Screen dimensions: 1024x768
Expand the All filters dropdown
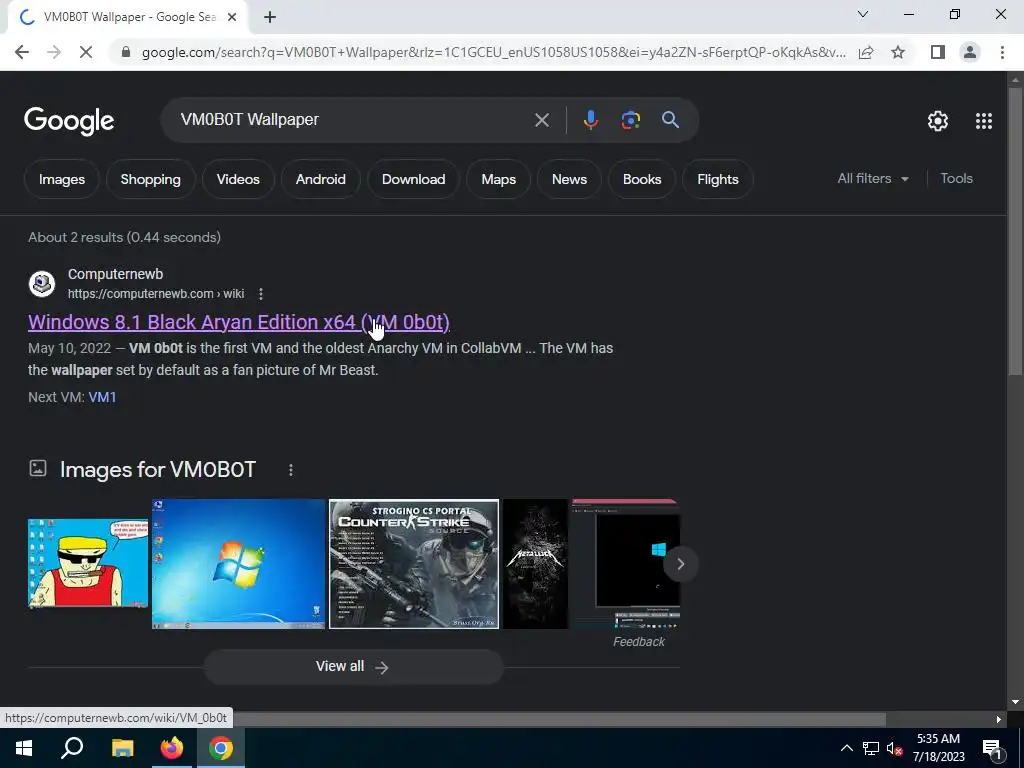[873, 178]
